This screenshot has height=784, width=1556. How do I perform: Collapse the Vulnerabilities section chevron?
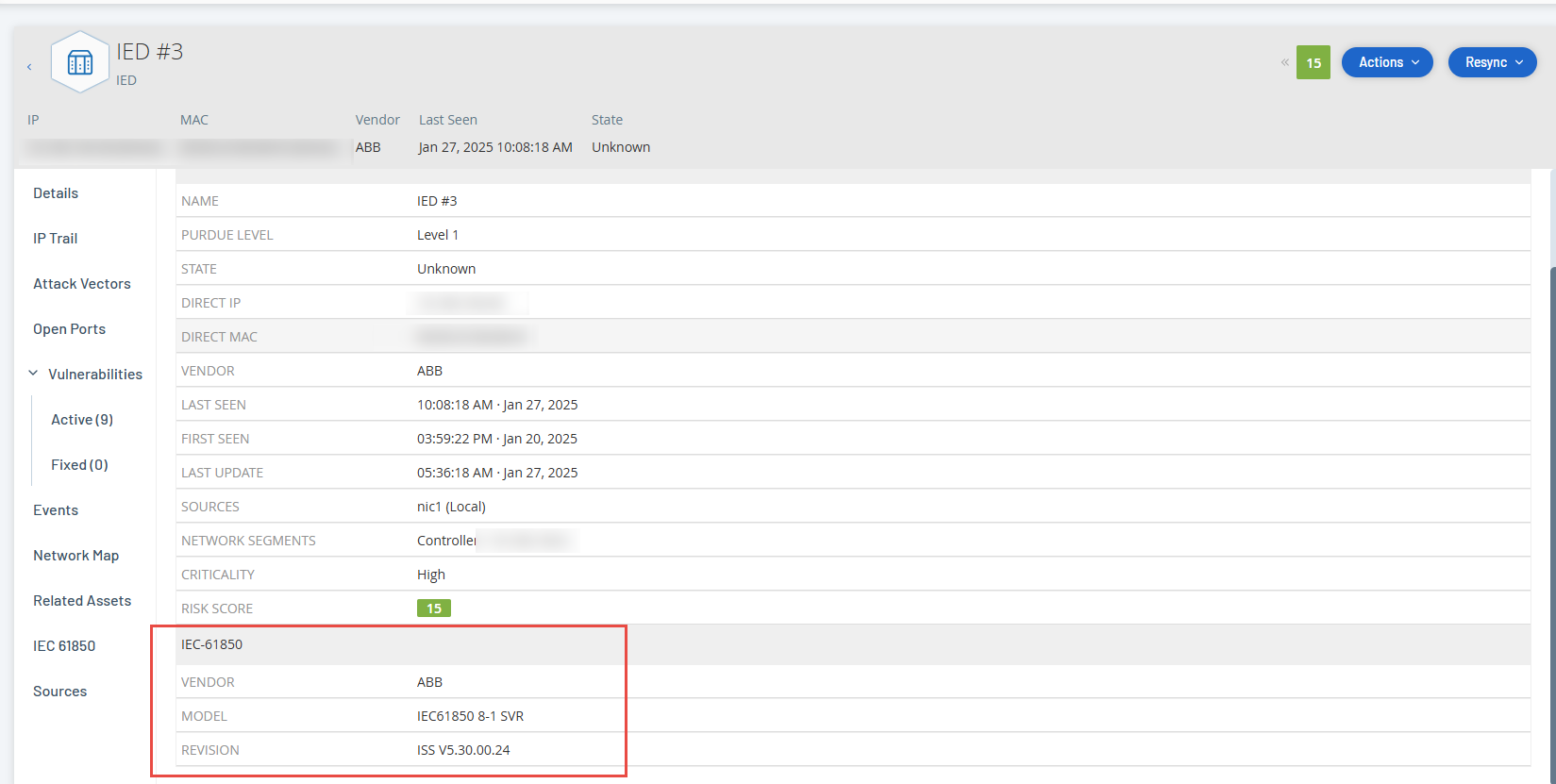tap(33, 374)
